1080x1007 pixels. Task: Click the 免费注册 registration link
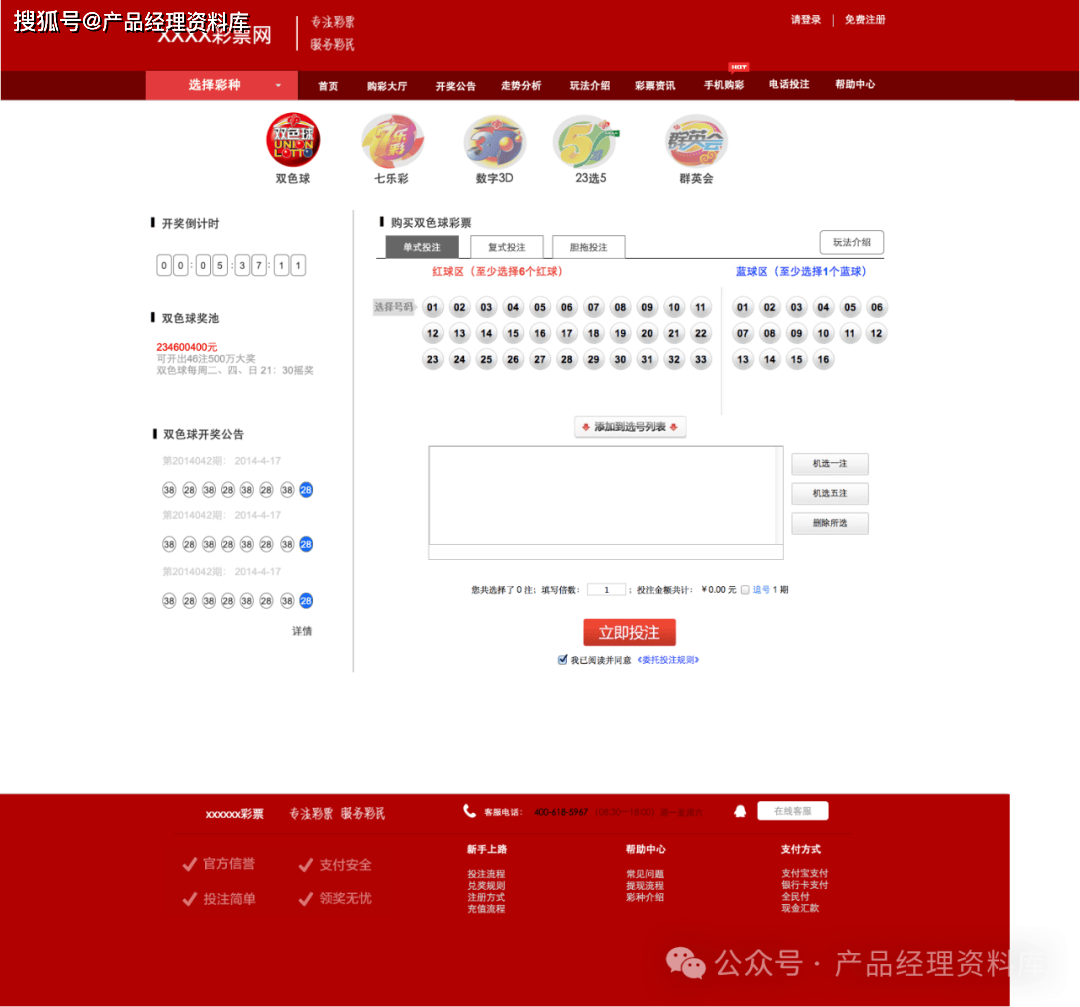[x=864, y=19]
